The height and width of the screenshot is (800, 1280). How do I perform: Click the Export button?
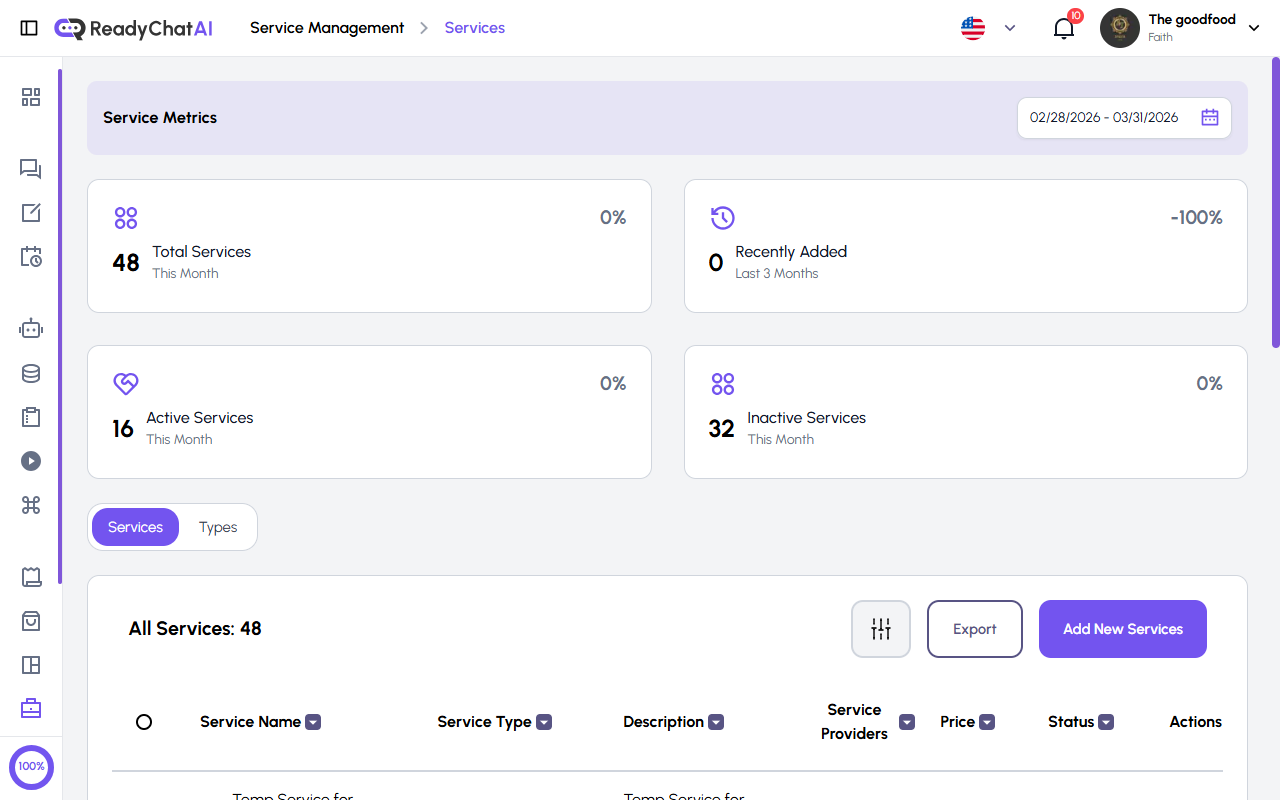pyautogui.click(x=974, y=628)
